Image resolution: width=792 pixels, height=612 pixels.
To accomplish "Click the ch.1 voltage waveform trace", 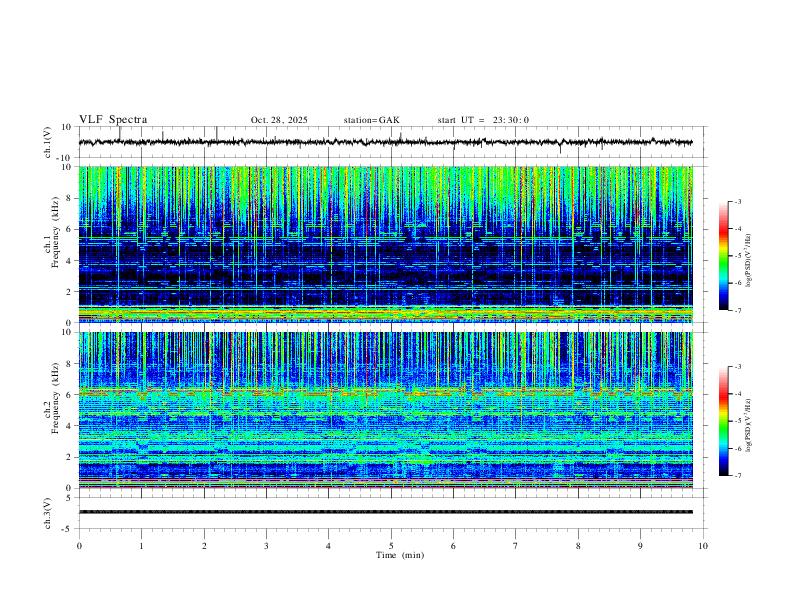I will 385,142.
